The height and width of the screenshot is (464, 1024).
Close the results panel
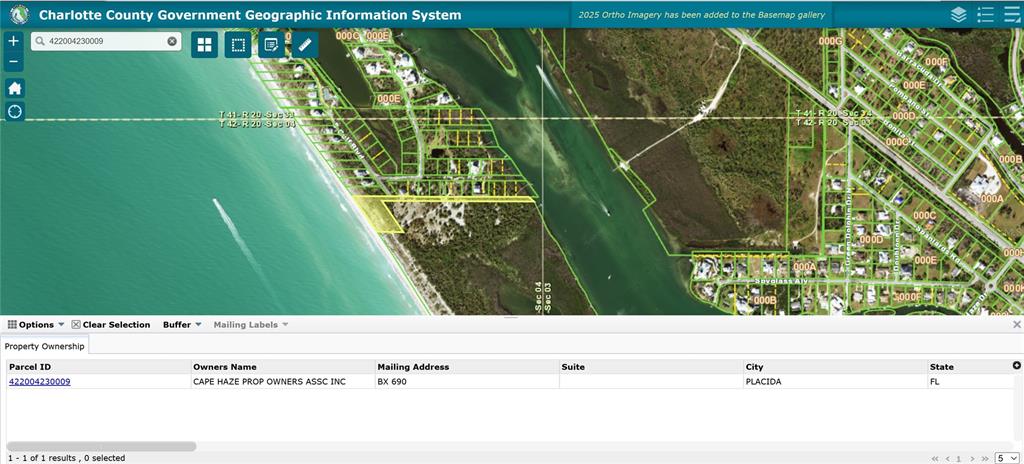1017,325
